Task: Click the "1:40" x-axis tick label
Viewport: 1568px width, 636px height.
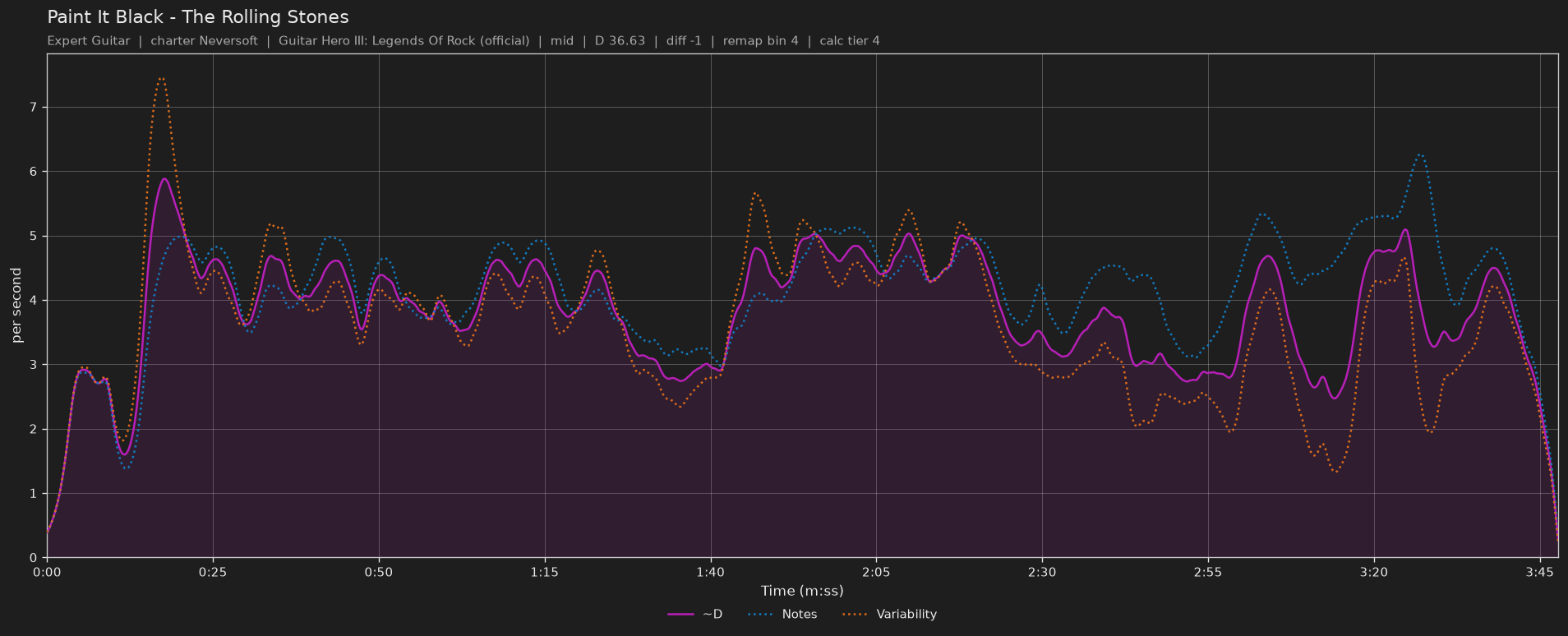Action: (x=710, y=572)
